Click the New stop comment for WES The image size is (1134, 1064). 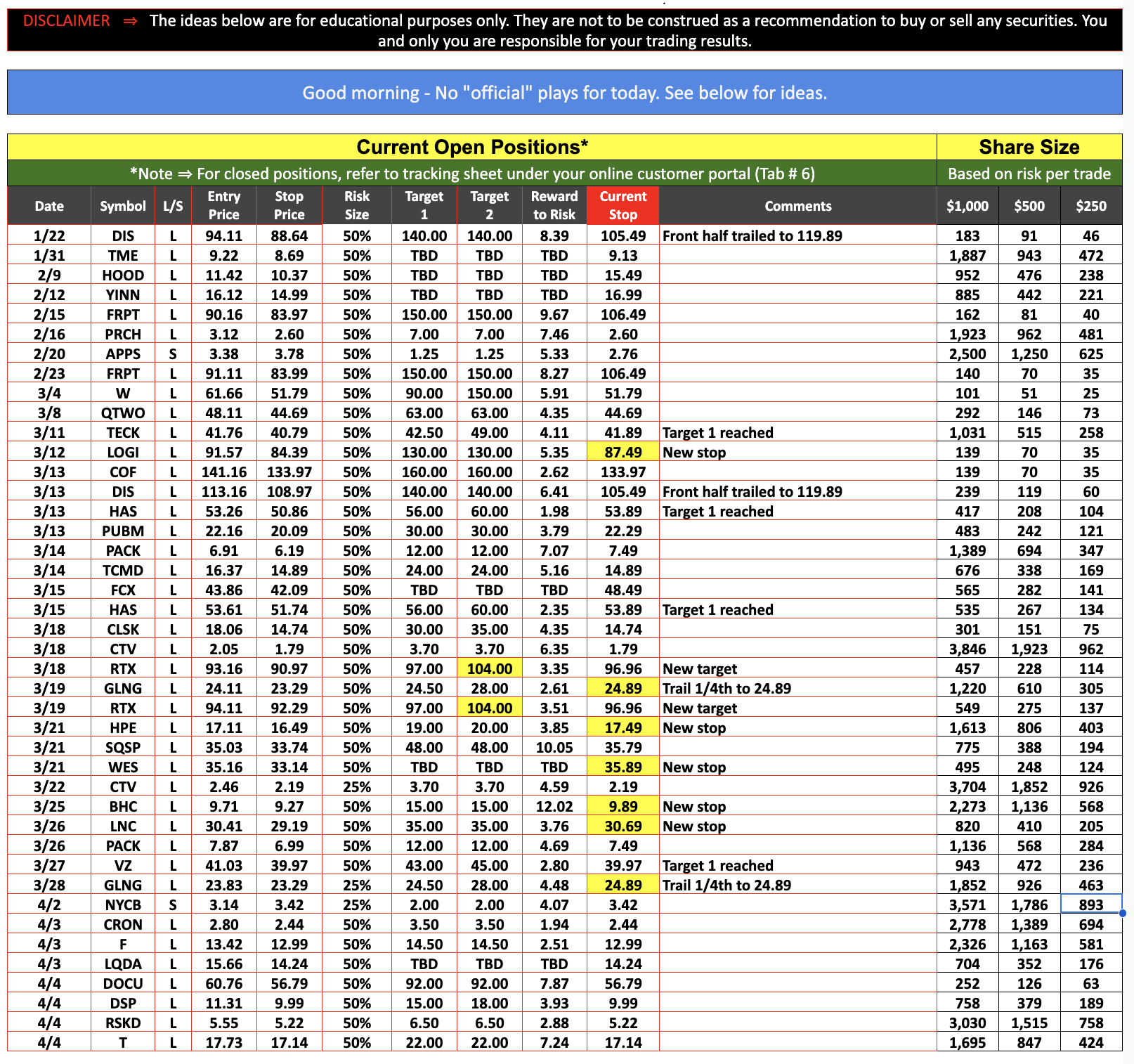point(694,767)
